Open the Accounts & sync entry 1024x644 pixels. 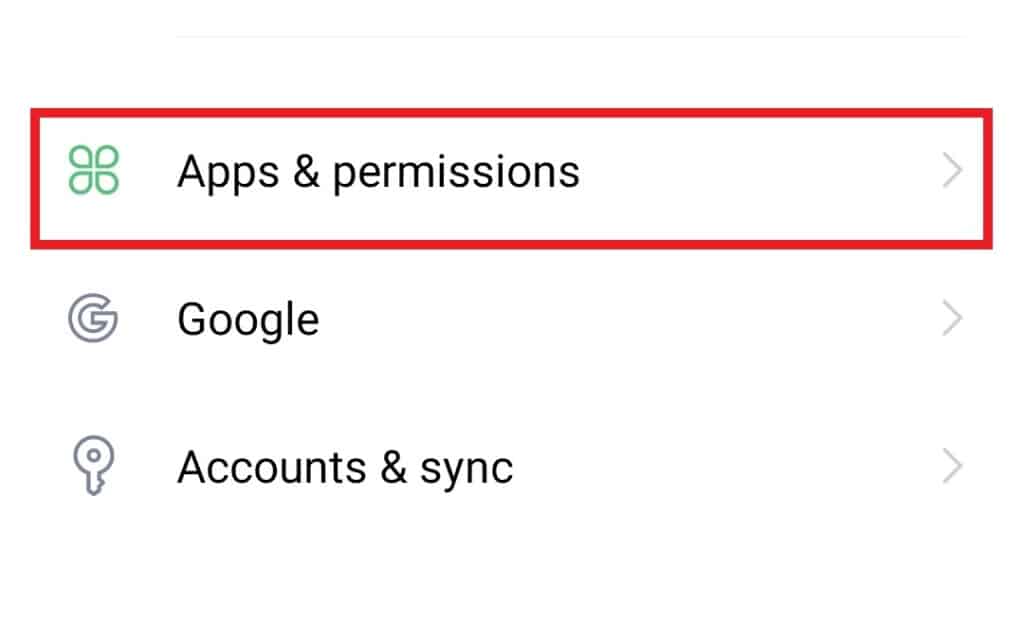coord(511,466)
